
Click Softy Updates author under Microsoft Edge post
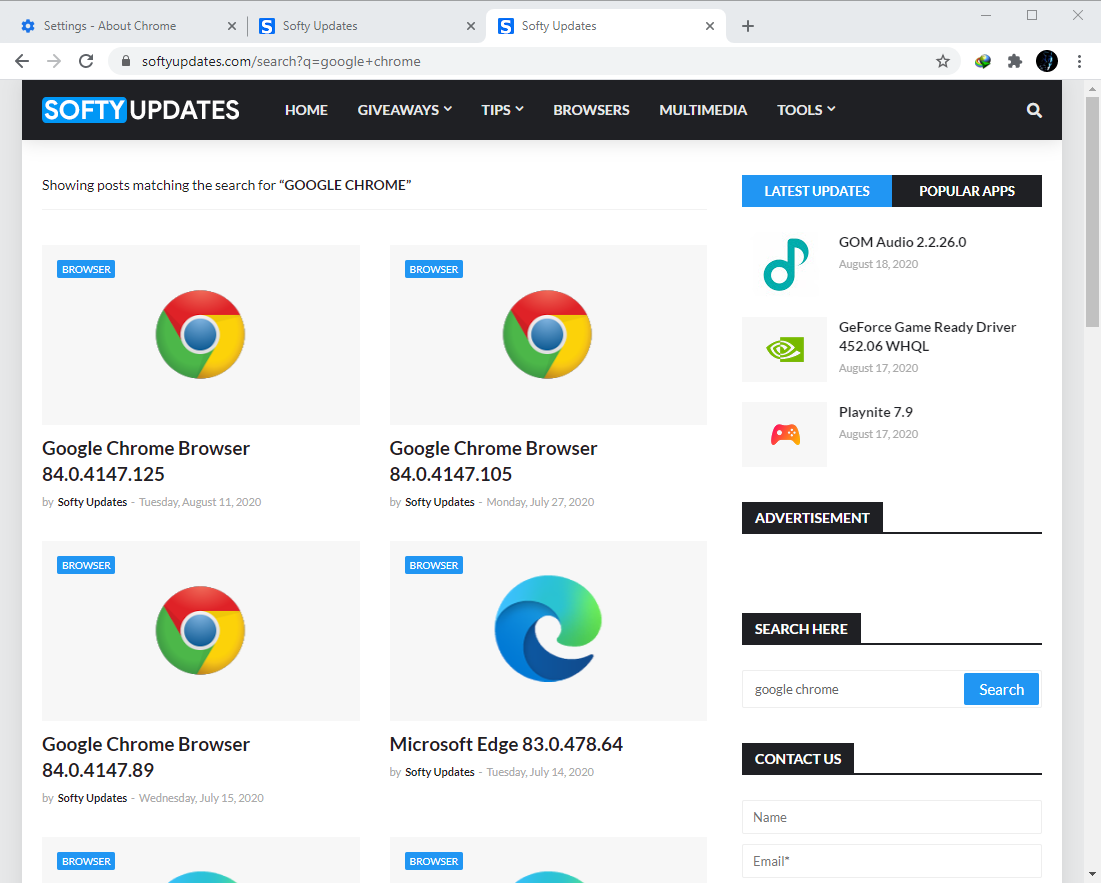440,772
